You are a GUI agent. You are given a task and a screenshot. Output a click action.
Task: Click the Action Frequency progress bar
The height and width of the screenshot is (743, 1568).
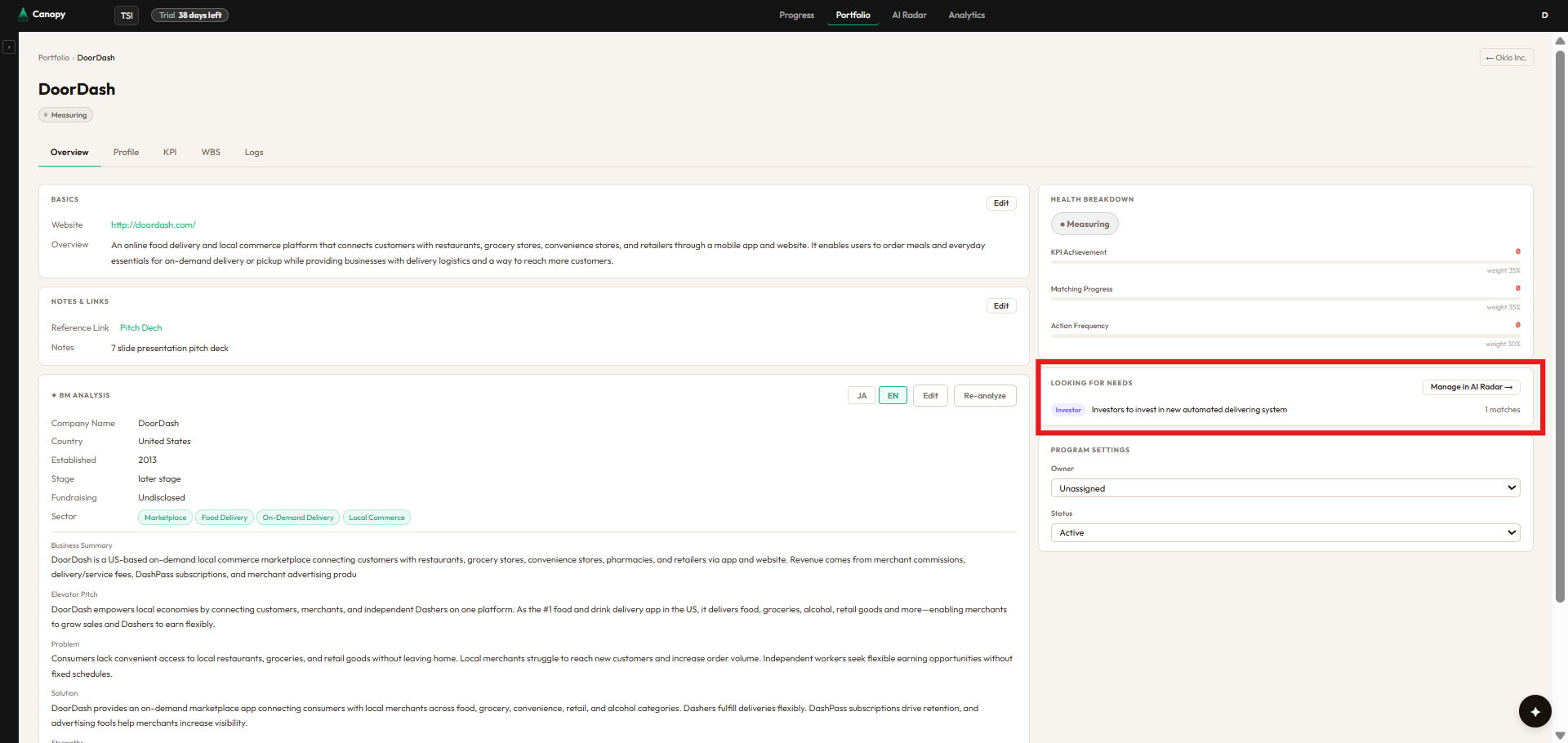coord(1285,336)
